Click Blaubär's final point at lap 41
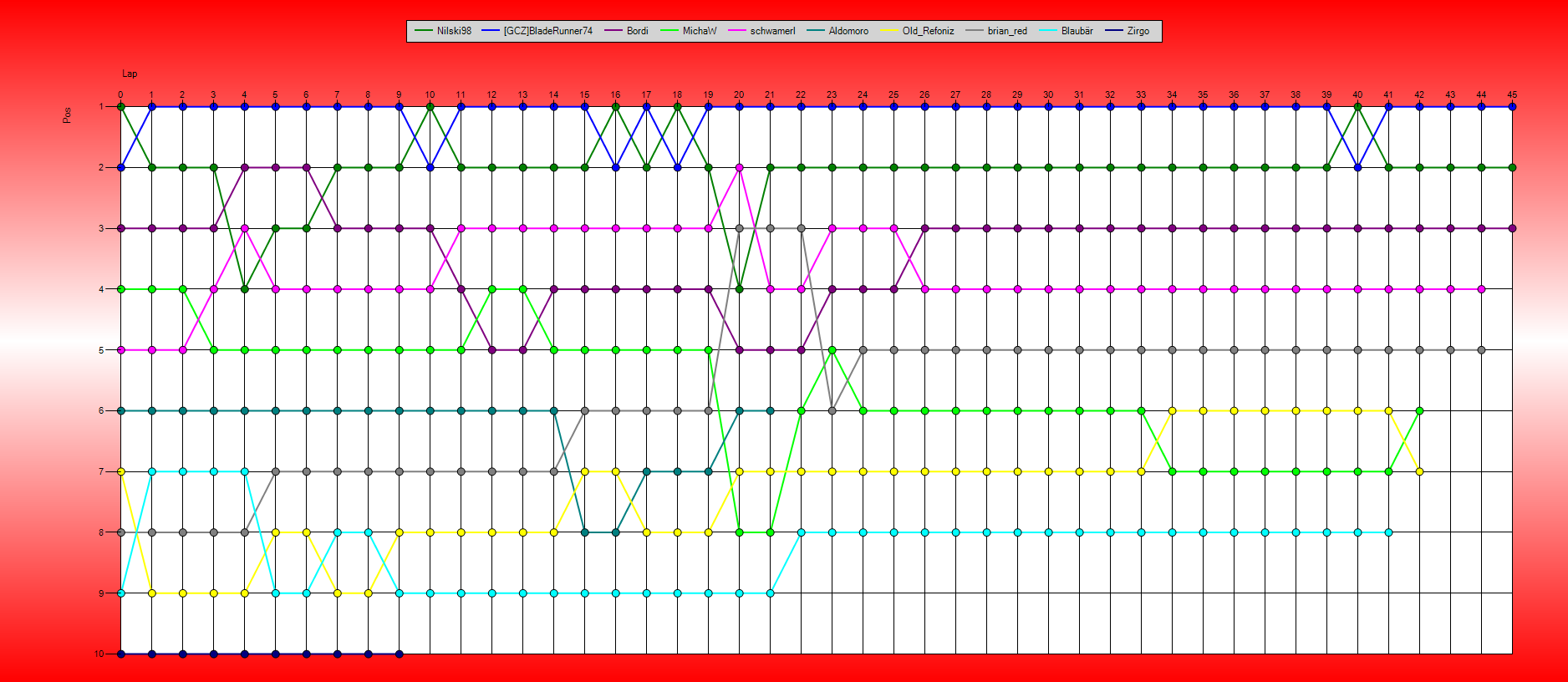1568x682 pixels. (1388, 532)
